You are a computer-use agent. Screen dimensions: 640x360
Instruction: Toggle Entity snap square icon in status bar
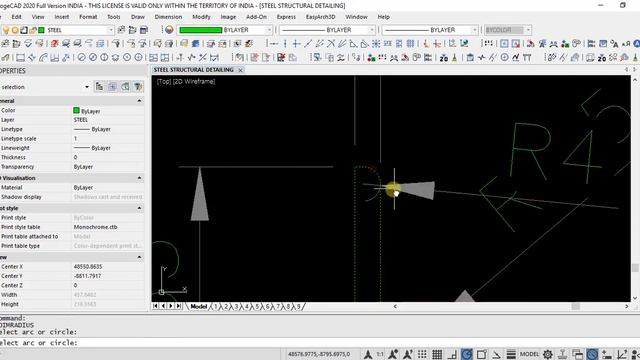point(482,354)
